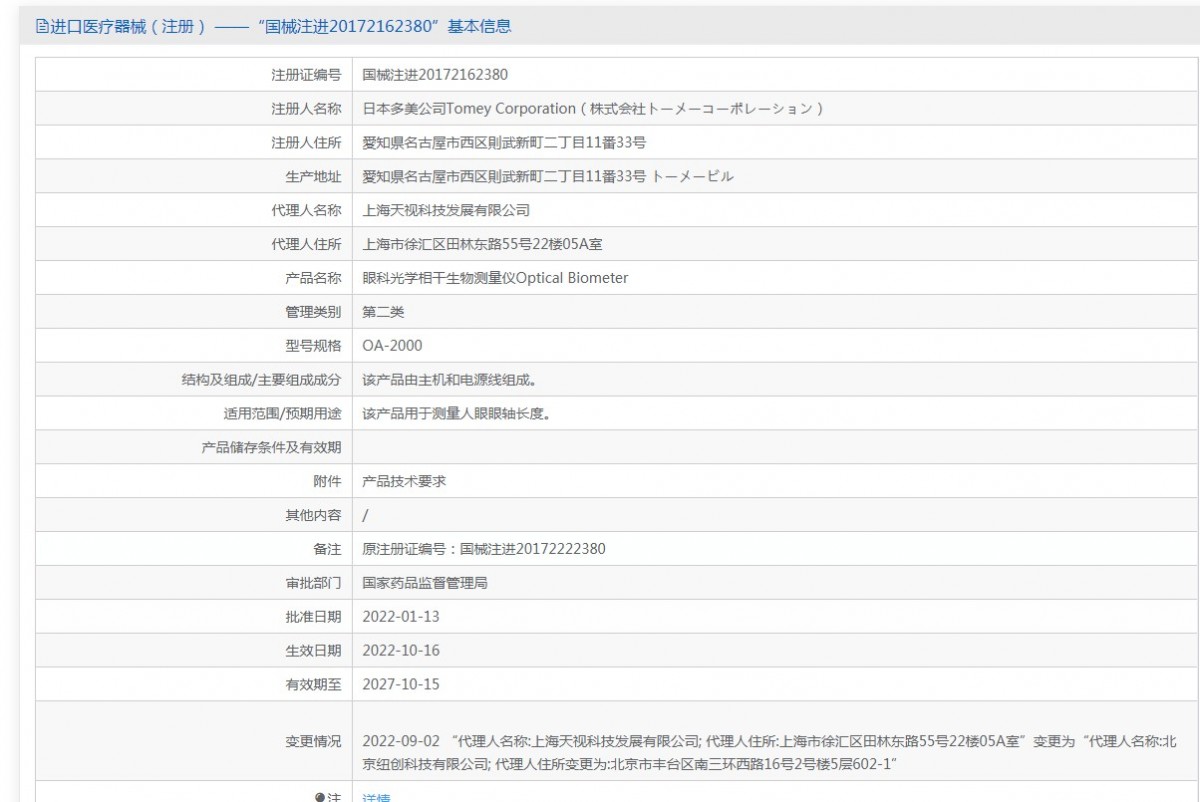Click the 日本多美公司Tomey Corporation registrant name
1200x802 pixels.
pos(592,108)
